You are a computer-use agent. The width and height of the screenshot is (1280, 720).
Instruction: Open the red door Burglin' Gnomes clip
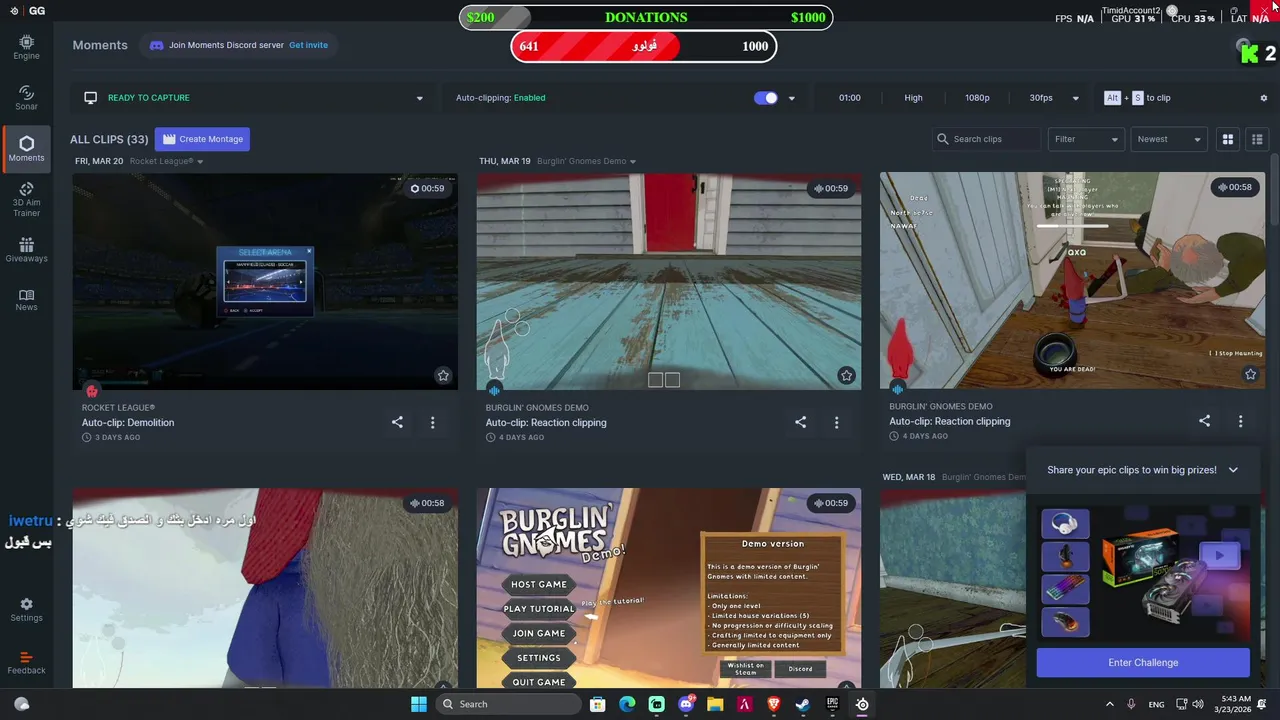pos(668,282)
